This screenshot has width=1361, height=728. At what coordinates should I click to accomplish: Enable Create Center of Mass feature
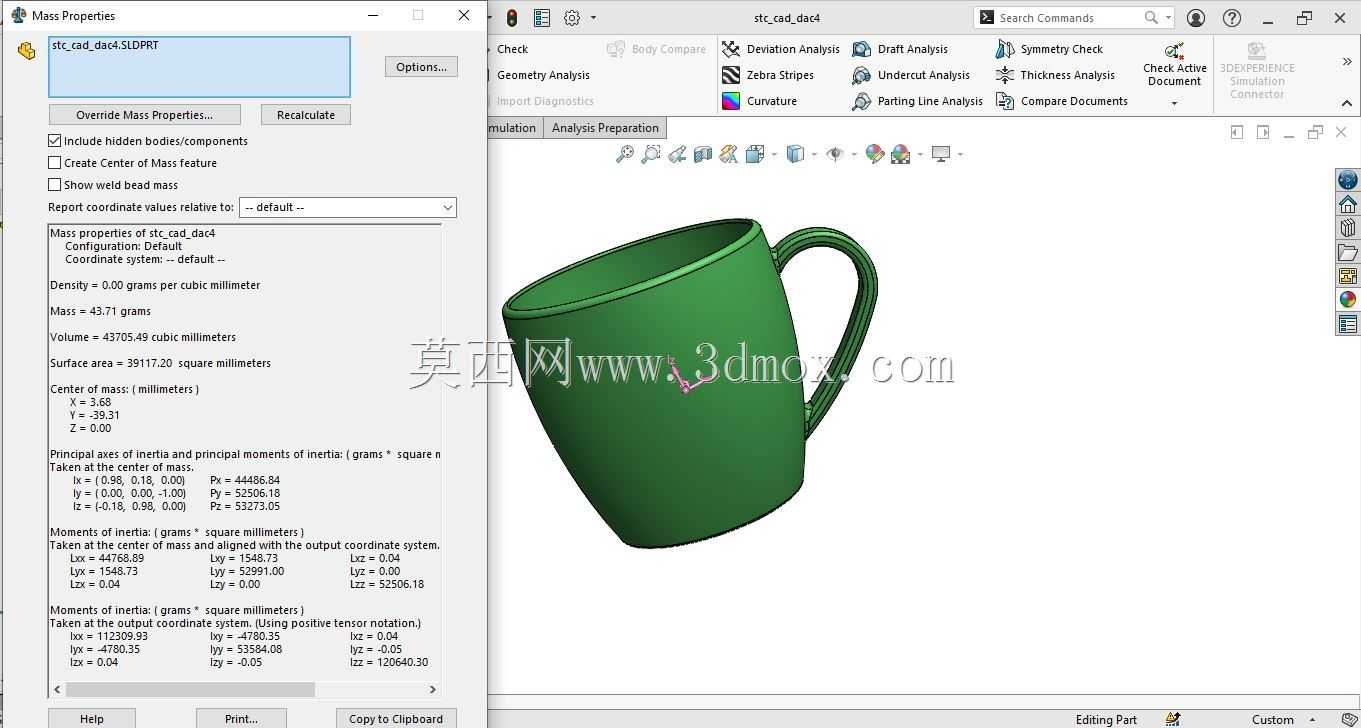tap(55, 163)
